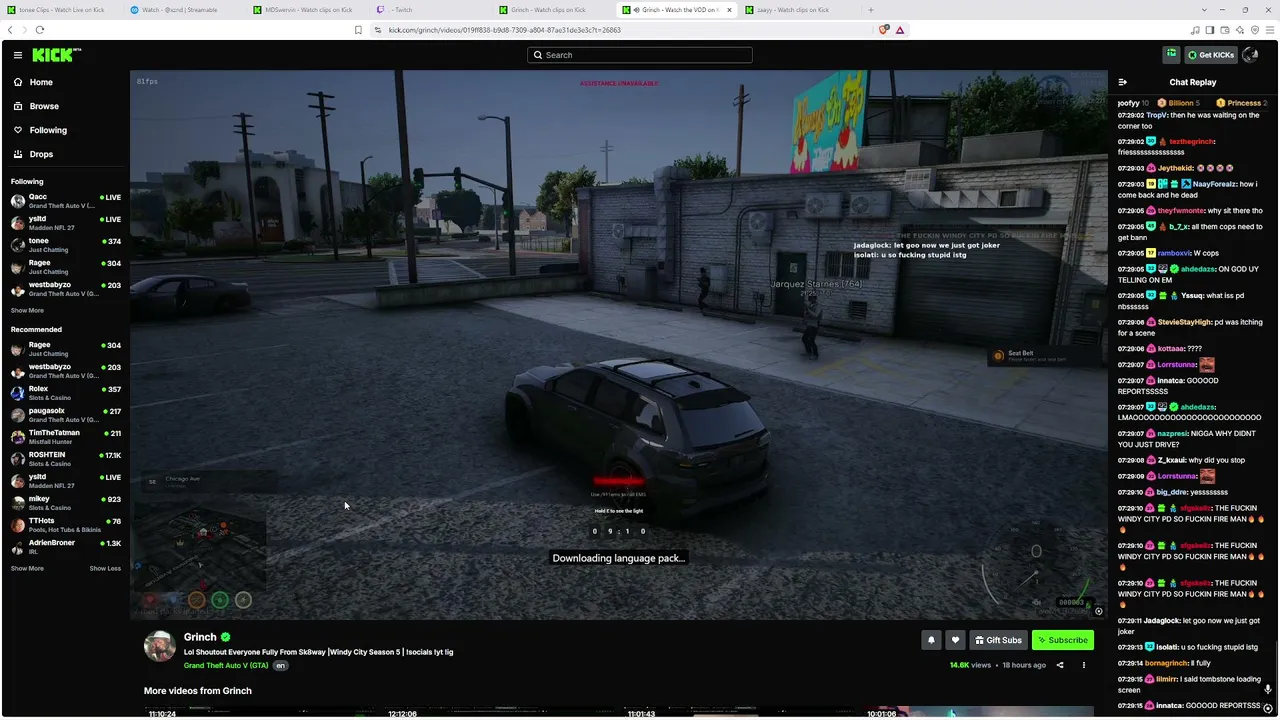This screenshot has height=720, width=1280.
Task: Open the video more options menu
Action: (x=1083, y=665)
